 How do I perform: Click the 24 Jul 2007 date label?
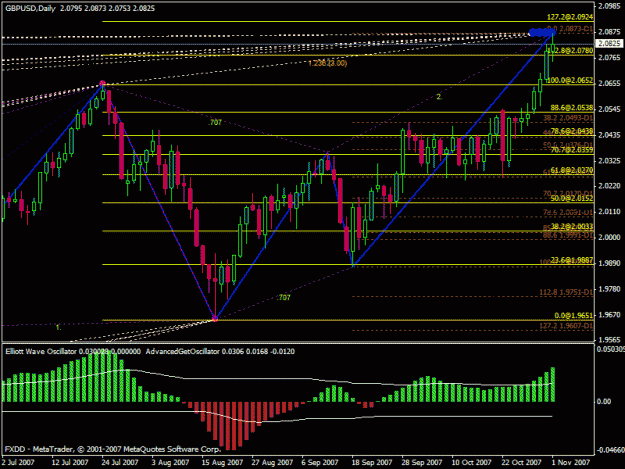(x=120, y=463)
